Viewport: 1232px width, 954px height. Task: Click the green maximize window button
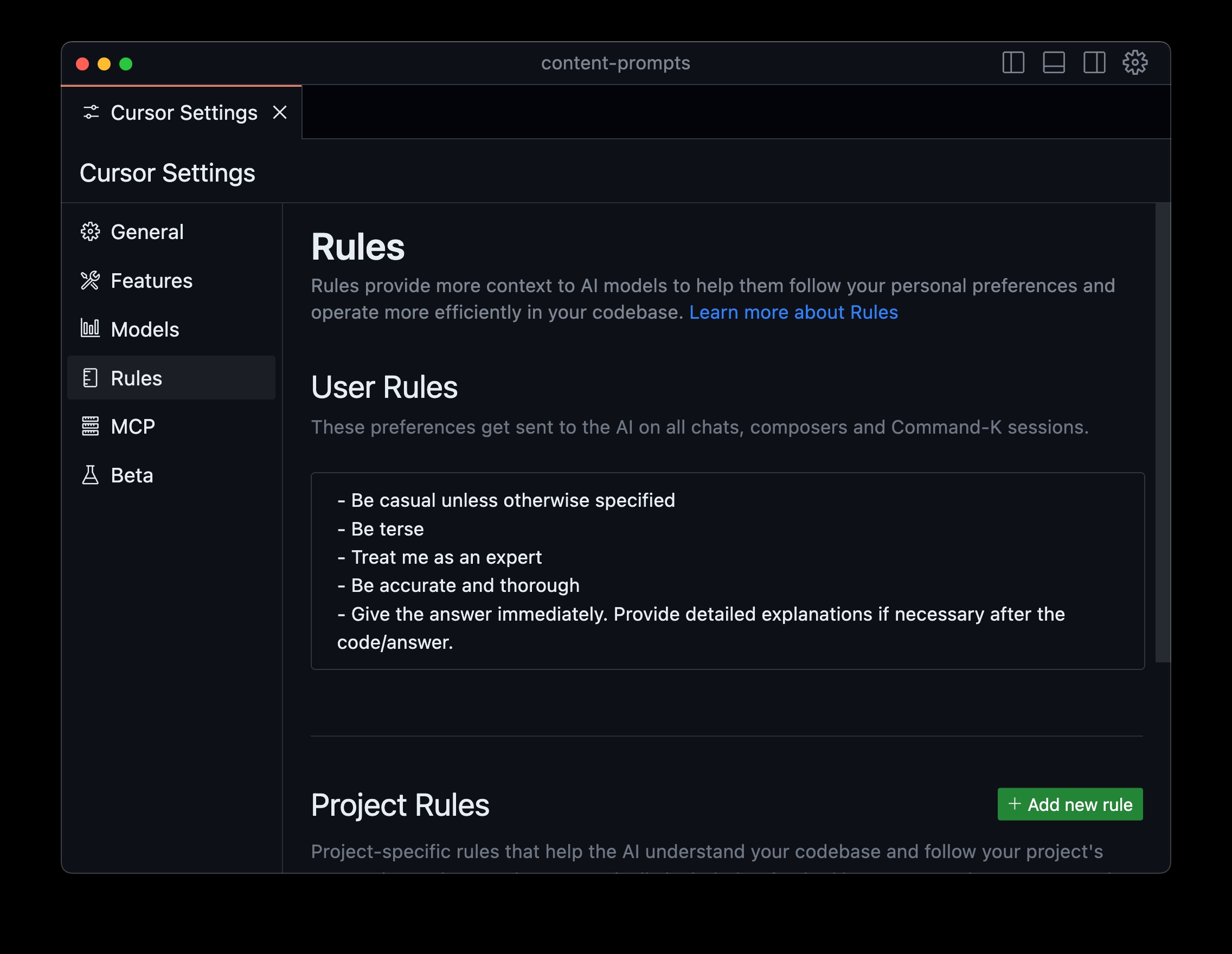click(126, 64)
